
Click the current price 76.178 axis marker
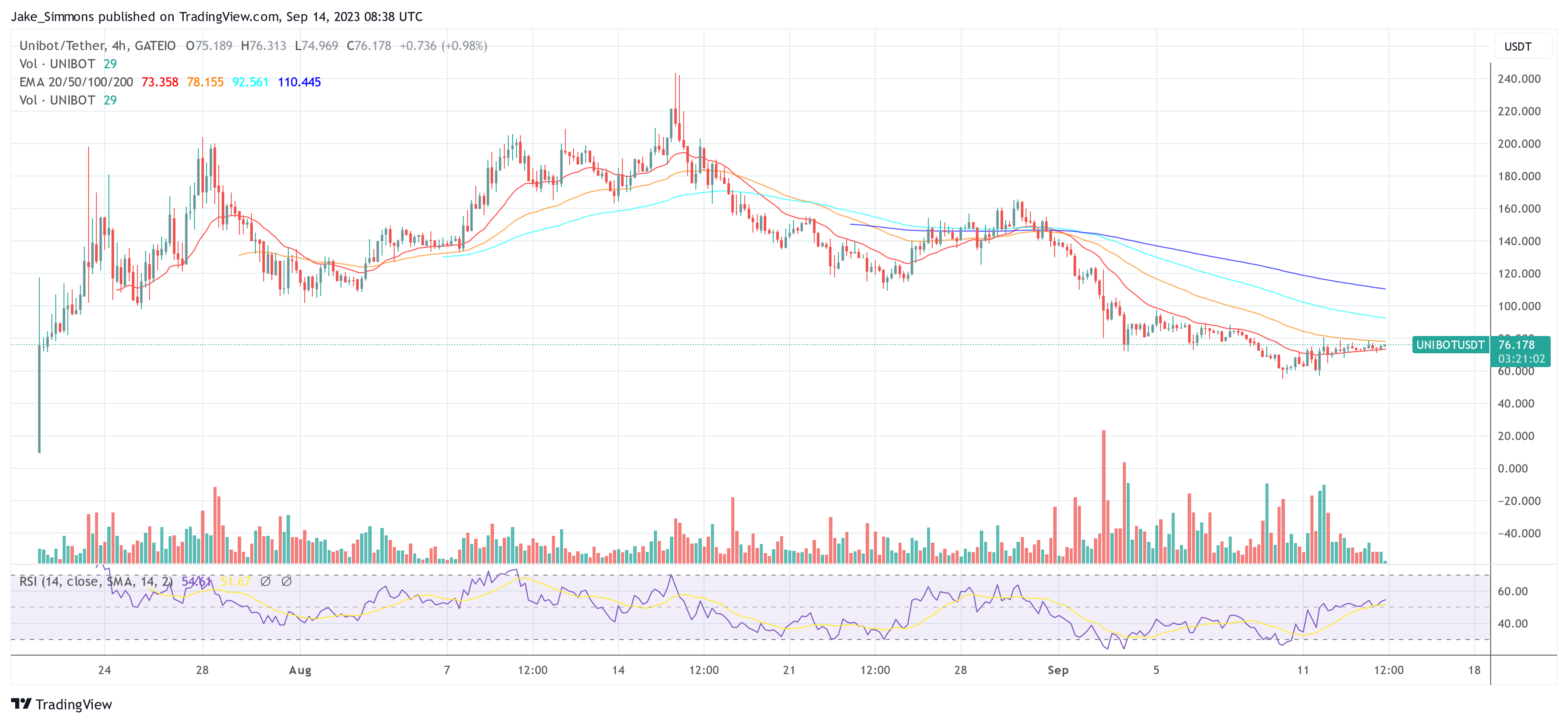click(1516, 346)
